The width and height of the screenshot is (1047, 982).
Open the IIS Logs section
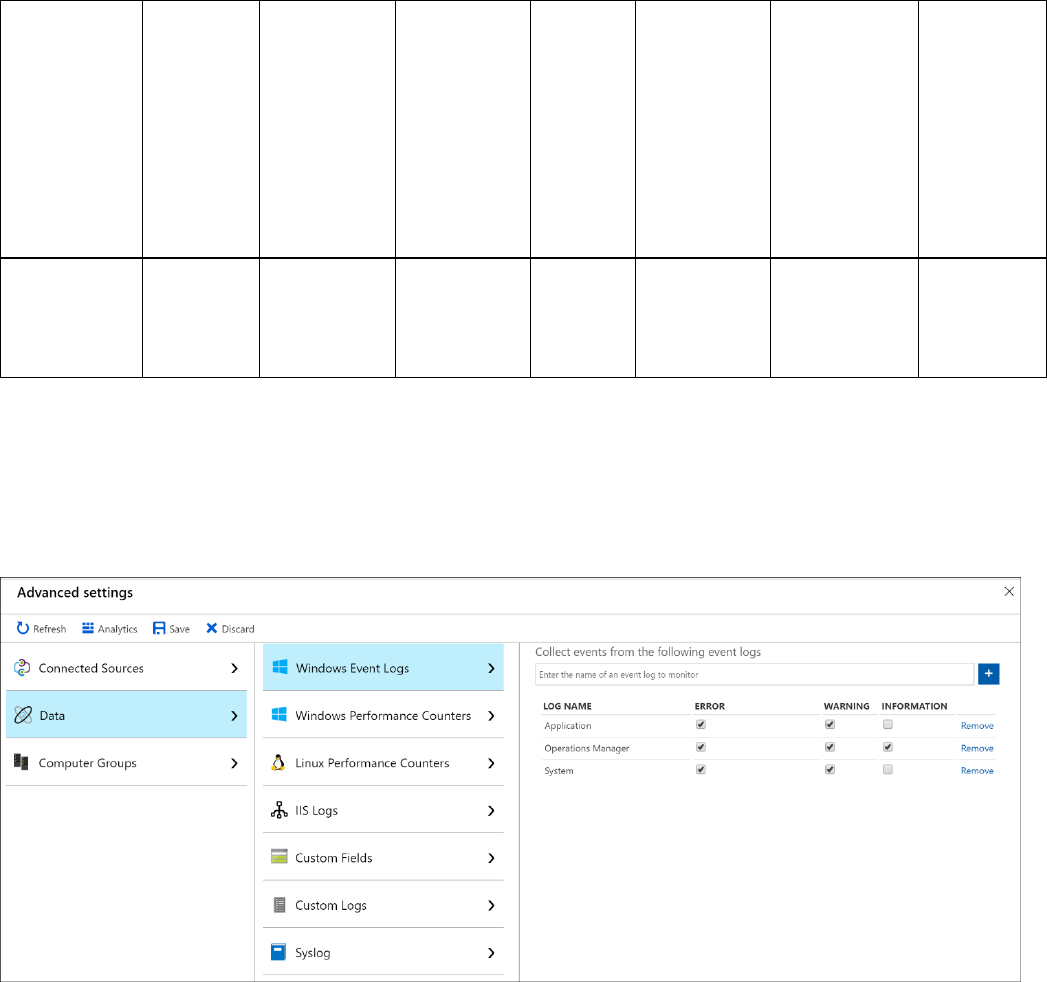click(x=383, y=810)
